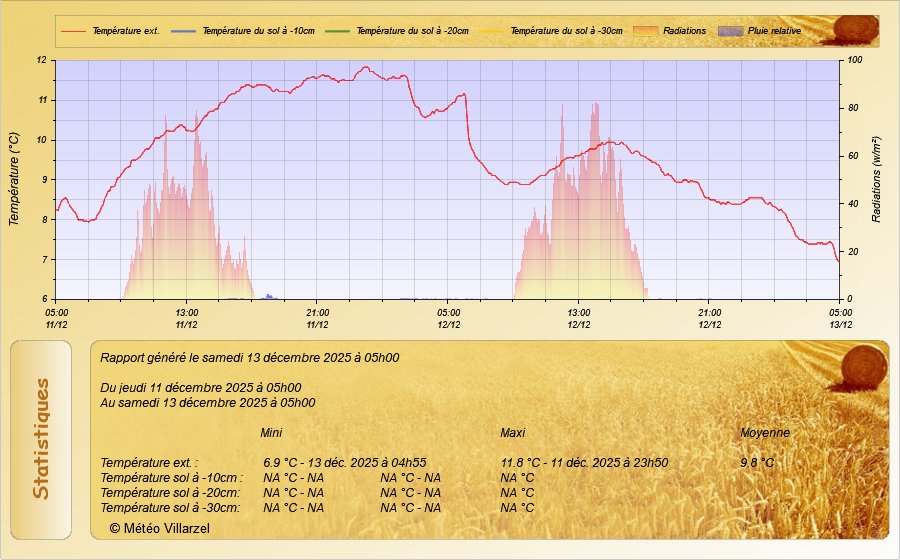The width and height of the screenshot is (900, 560).
Task: Click the Moyenne value 9.8 °C
Action: (x=757, y=463)
